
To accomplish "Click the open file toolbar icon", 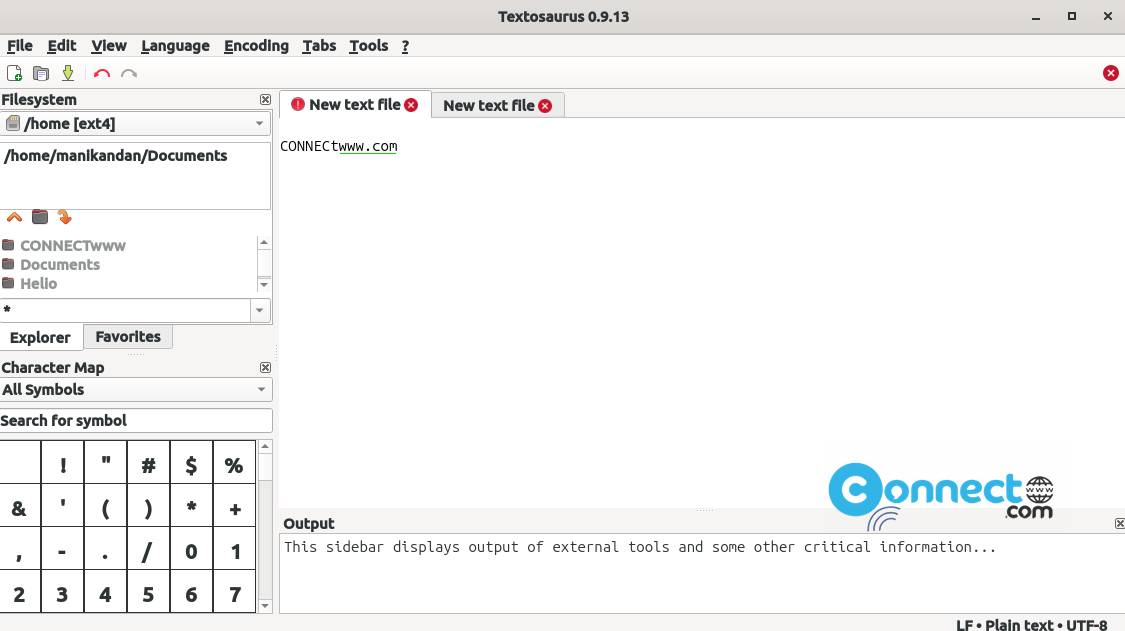I will click(x=41, y=73).
